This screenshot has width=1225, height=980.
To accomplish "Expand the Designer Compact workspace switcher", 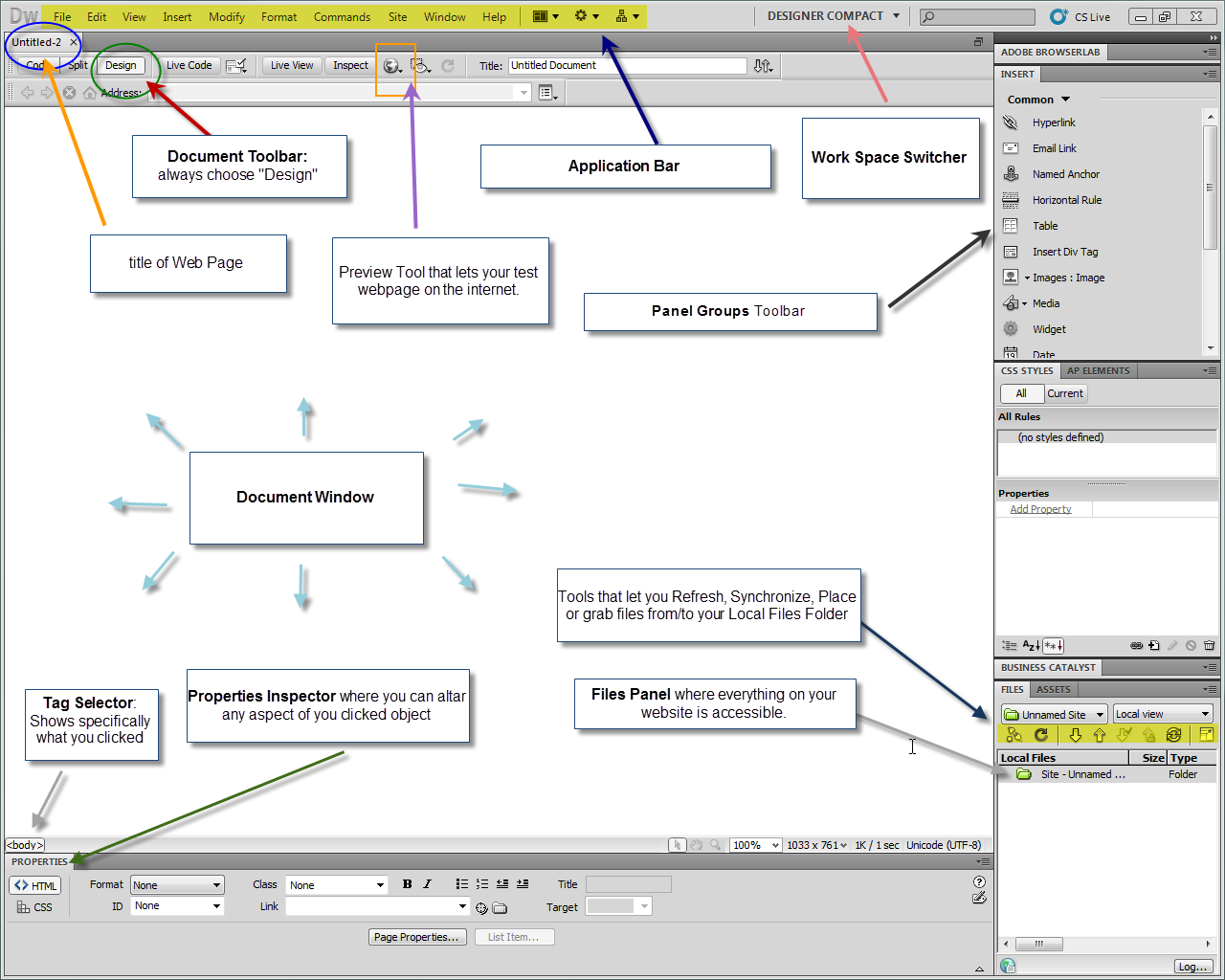I will (x=834, y=16).
